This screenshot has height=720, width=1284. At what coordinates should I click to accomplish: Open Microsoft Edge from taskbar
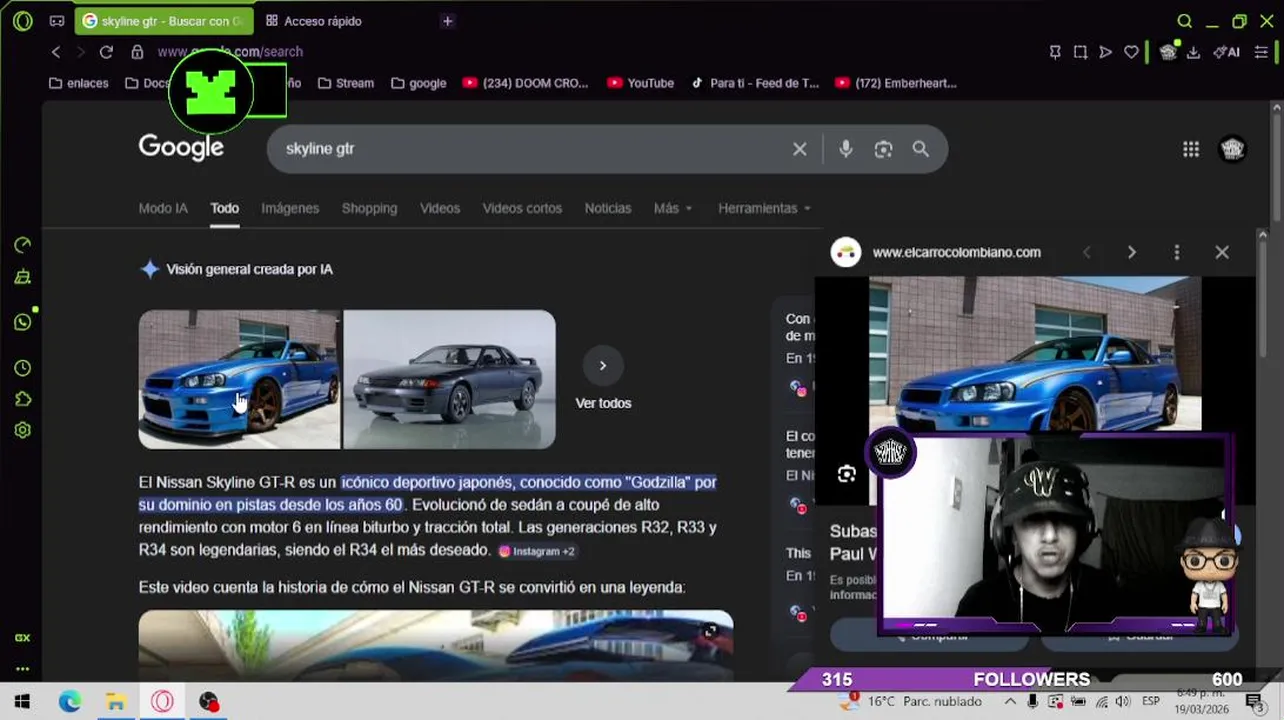[x=69, y=702]
